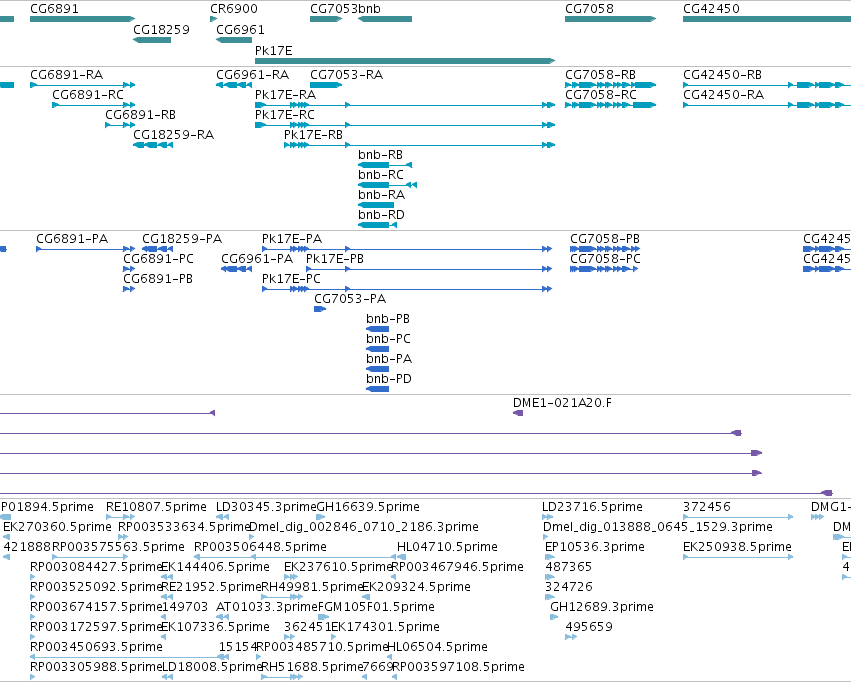Click the CG18259-PA protein label
851x682 pixels.
coord(182,239)
